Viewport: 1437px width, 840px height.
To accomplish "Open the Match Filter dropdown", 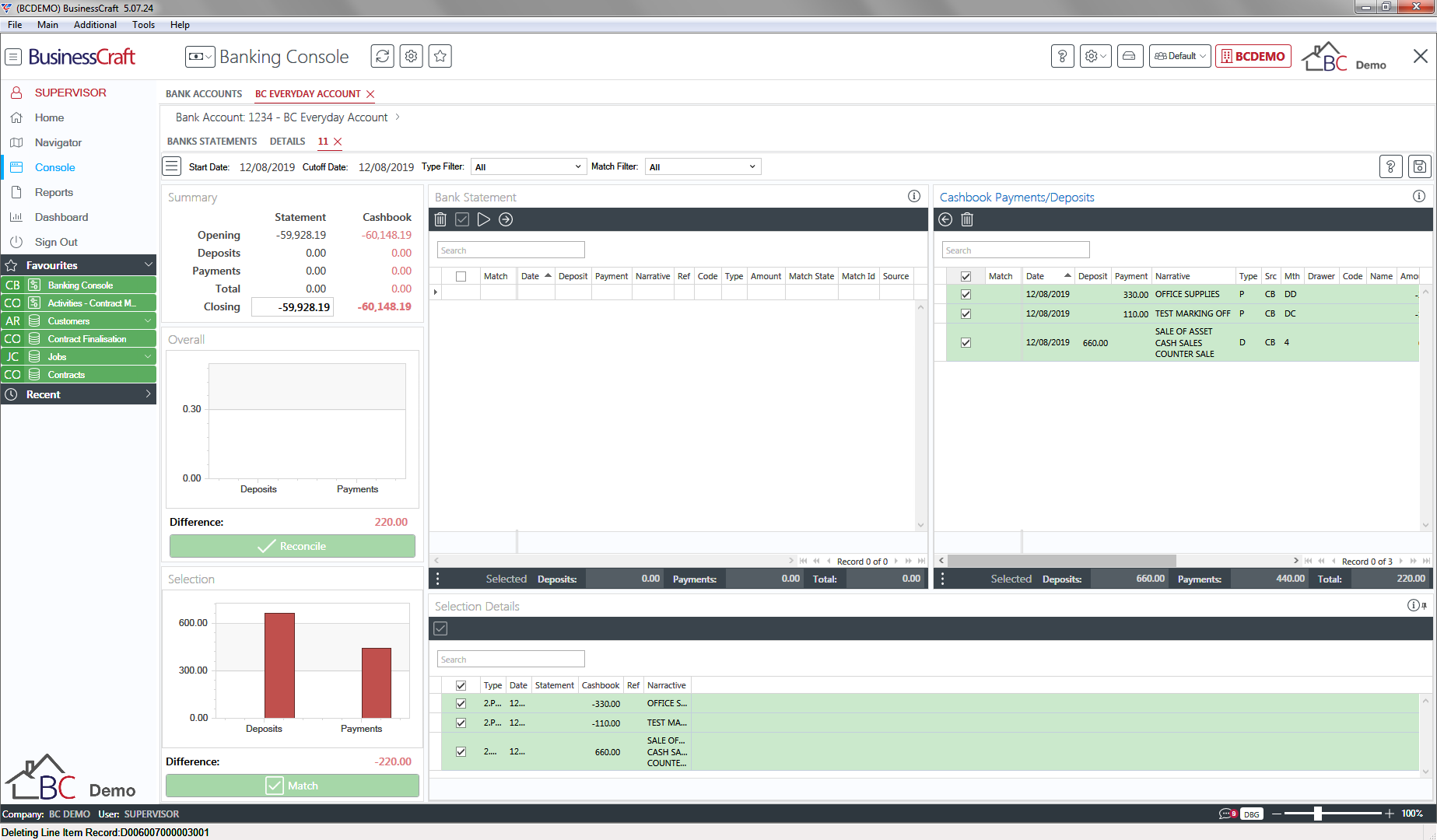I will click(703, 166).
